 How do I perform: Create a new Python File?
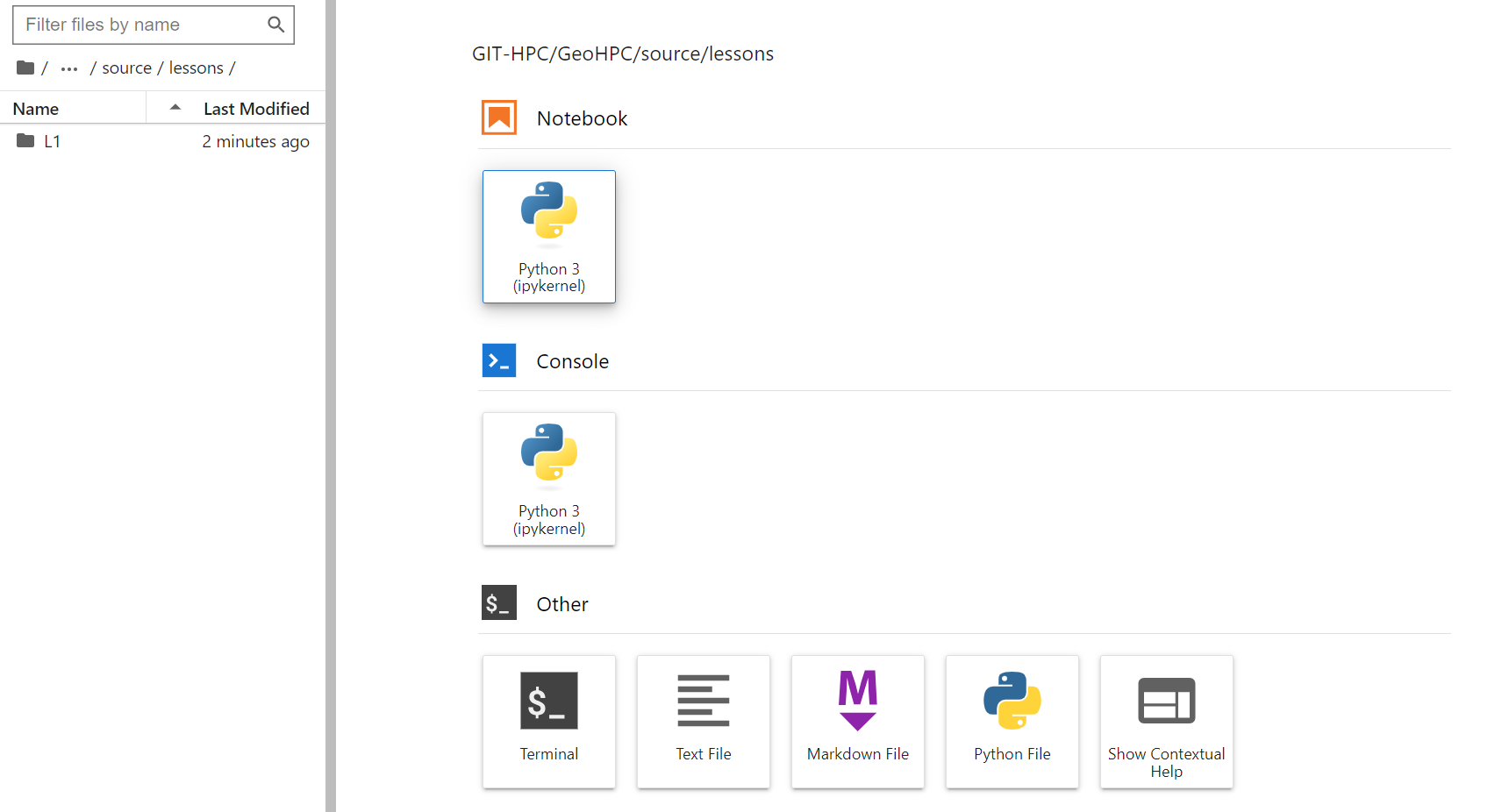(1012, 722)
